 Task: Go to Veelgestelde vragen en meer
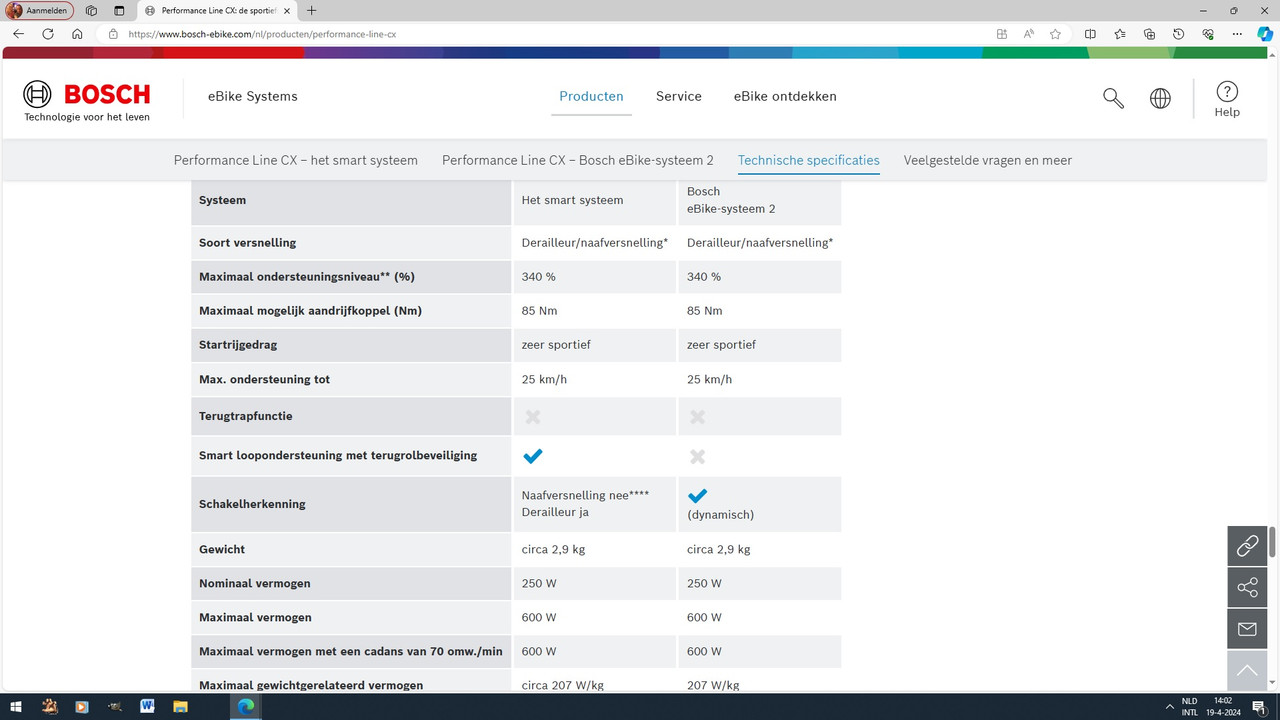(x=988, y=160)
